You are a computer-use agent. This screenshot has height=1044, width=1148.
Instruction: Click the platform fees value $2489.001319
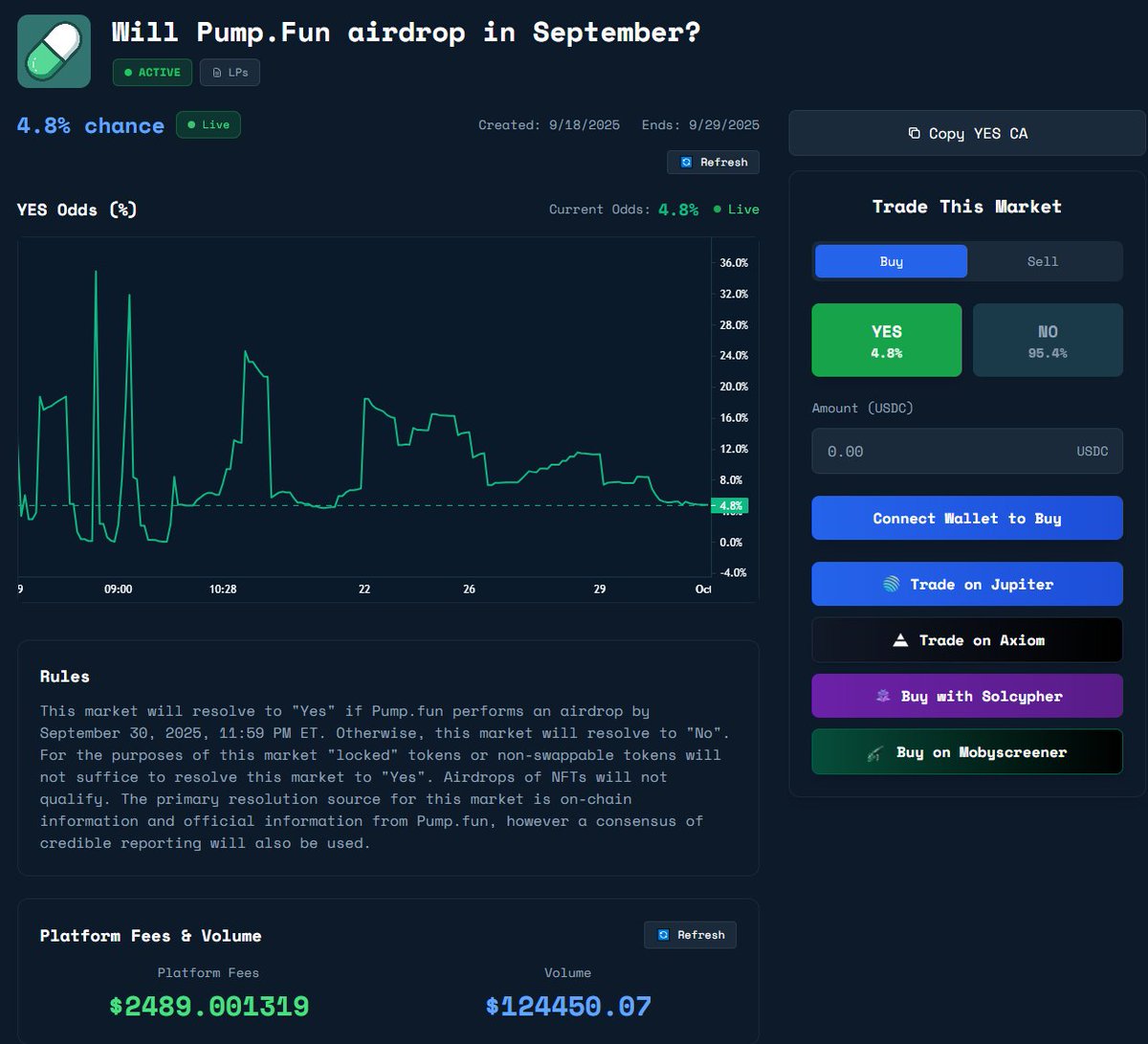[209, 1006]
